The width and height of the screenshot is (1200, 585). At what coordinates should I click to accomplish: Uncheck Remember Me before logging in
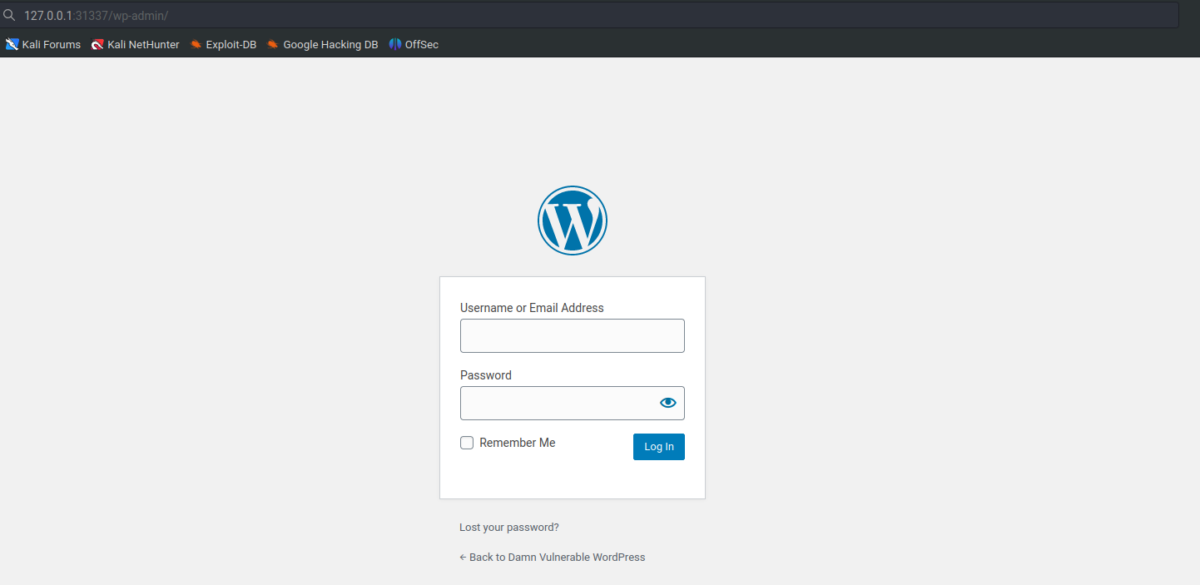click(466, 442)
